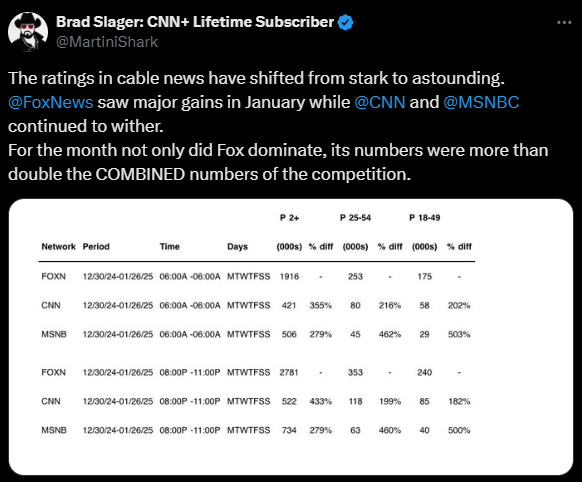Click the P 2+ column header
The width and height of the screenshot is (582, 482).
[289, 218]
